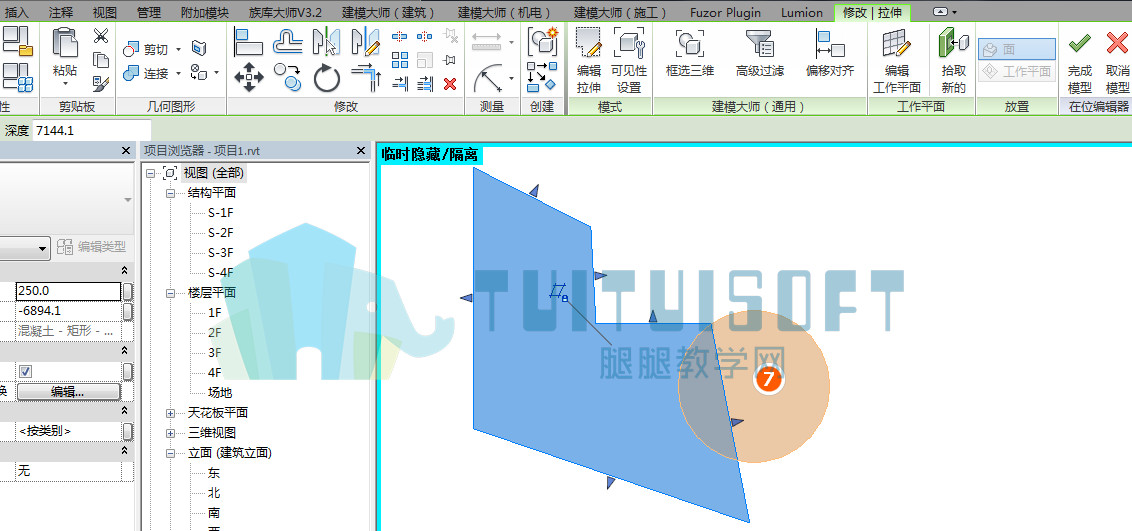
Task: Expand the 天花板平面 tree node
Action: [171, 413]
